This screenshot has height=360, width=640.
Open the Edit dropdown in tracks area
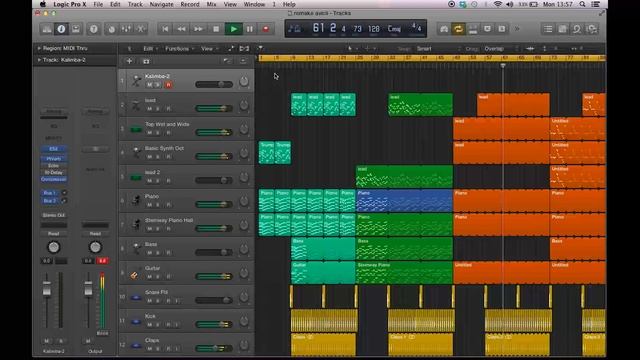tap(150, 49)
